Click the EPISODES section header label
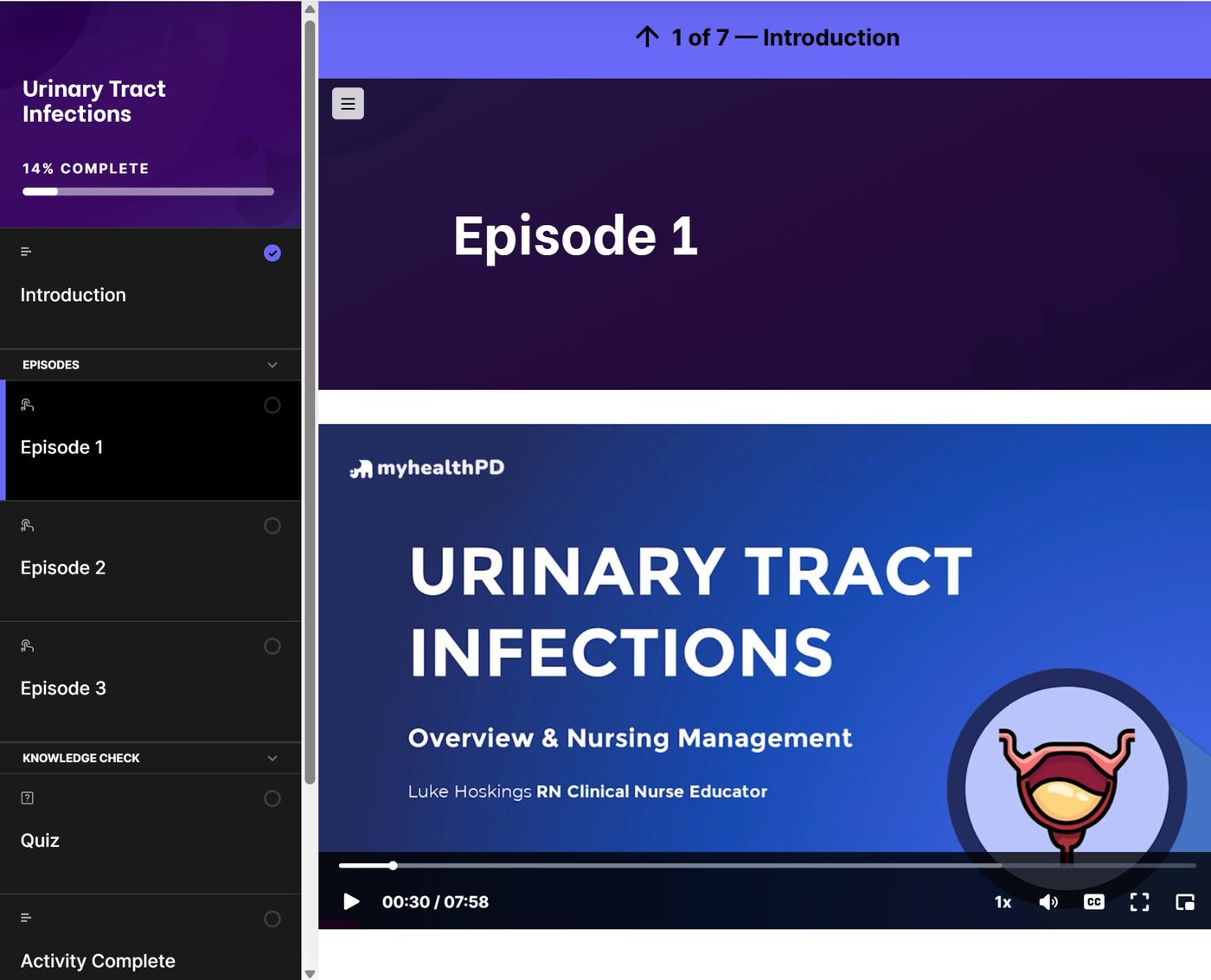Screen dimensions: 1211x980 [51, 365]
